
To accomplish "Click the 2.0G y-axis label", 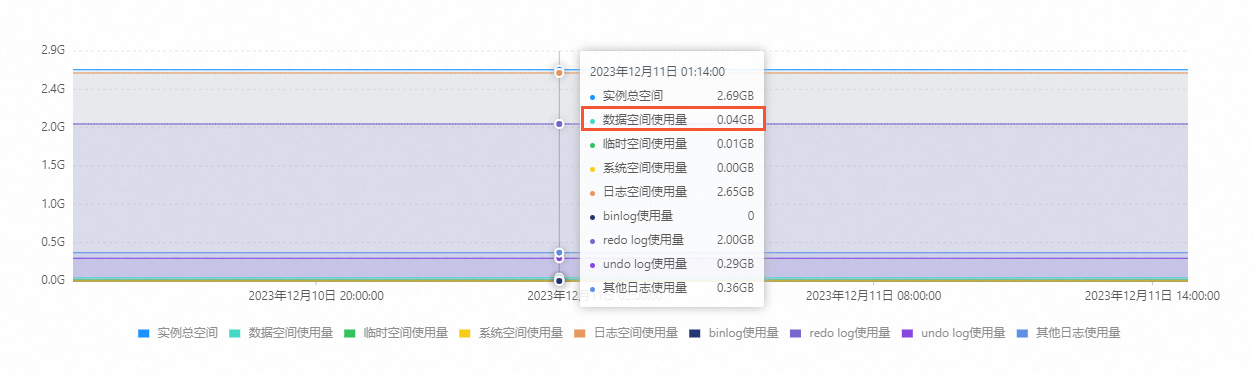I will pos(53,127).
